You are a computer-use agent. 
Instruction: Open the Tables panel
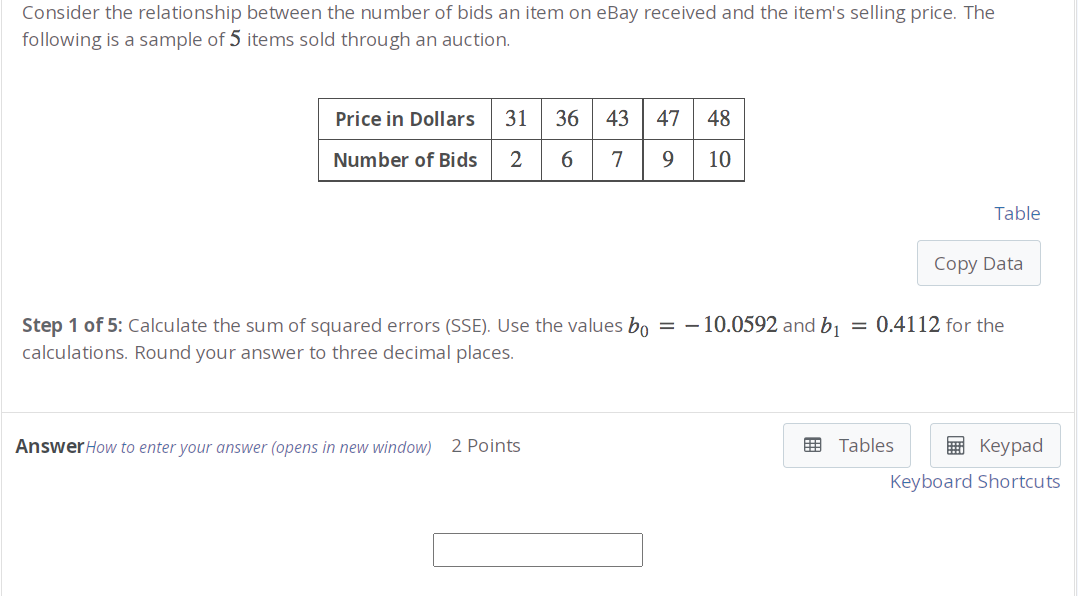(x=846, y=445)
